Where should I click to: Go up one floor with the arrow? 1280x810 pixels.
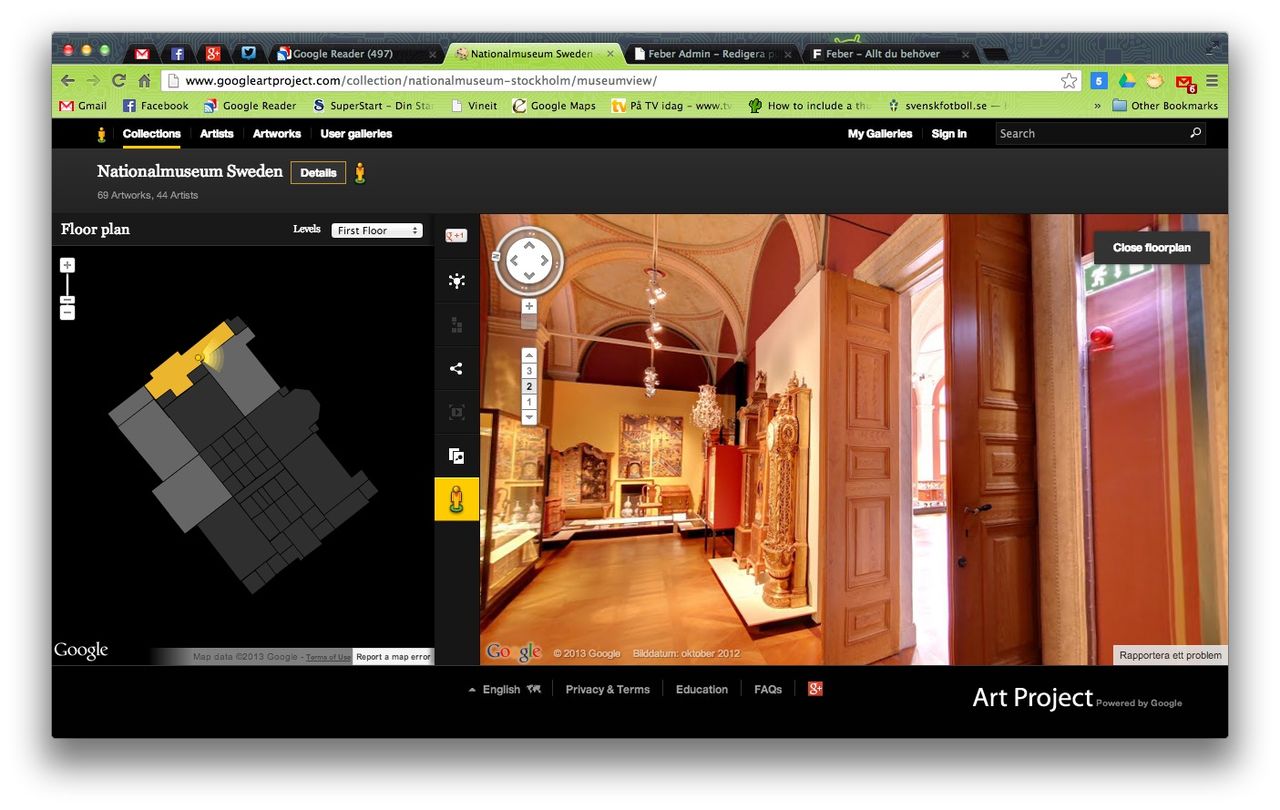[x=529, y=355]
